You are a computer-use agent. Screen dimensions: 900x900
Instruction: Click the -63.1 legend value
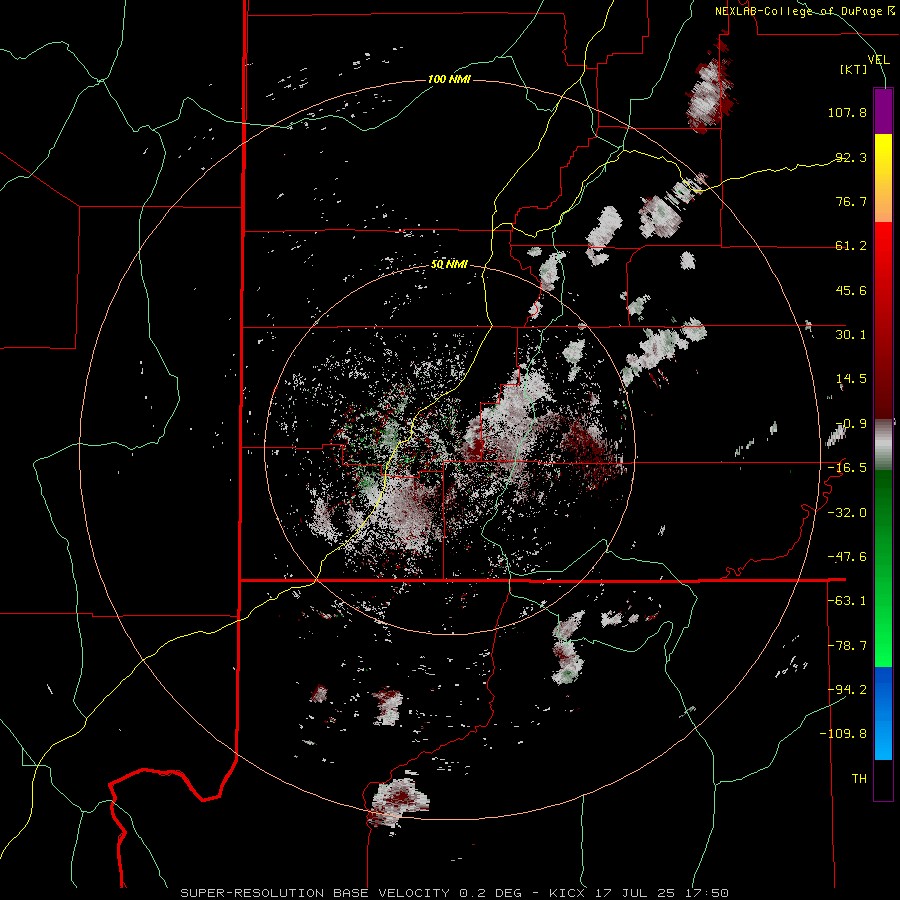pyautogui.click(x=847, y=601)
